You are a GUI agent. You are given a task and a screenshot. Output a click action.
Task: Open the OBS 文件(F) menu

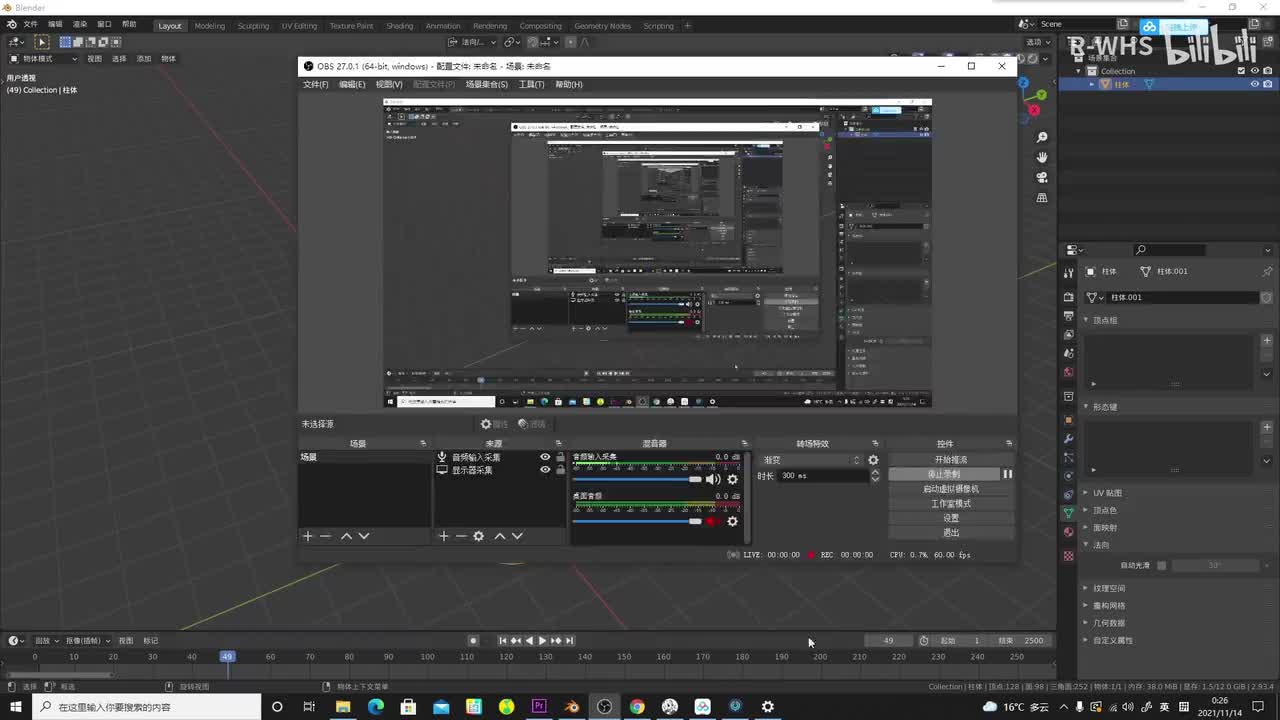[315, 84]
